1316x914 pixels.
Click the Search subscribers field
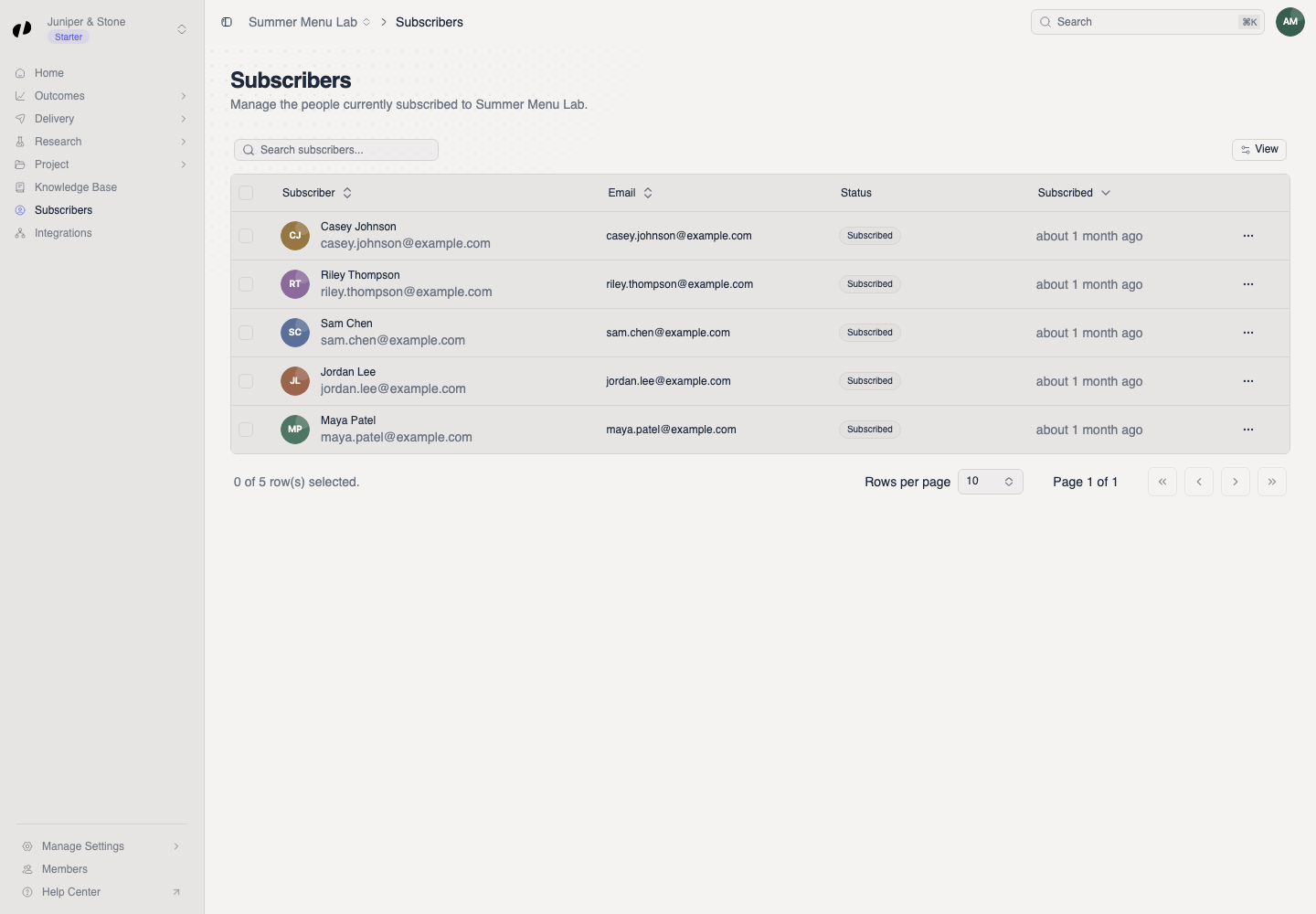tap(336, 150)
